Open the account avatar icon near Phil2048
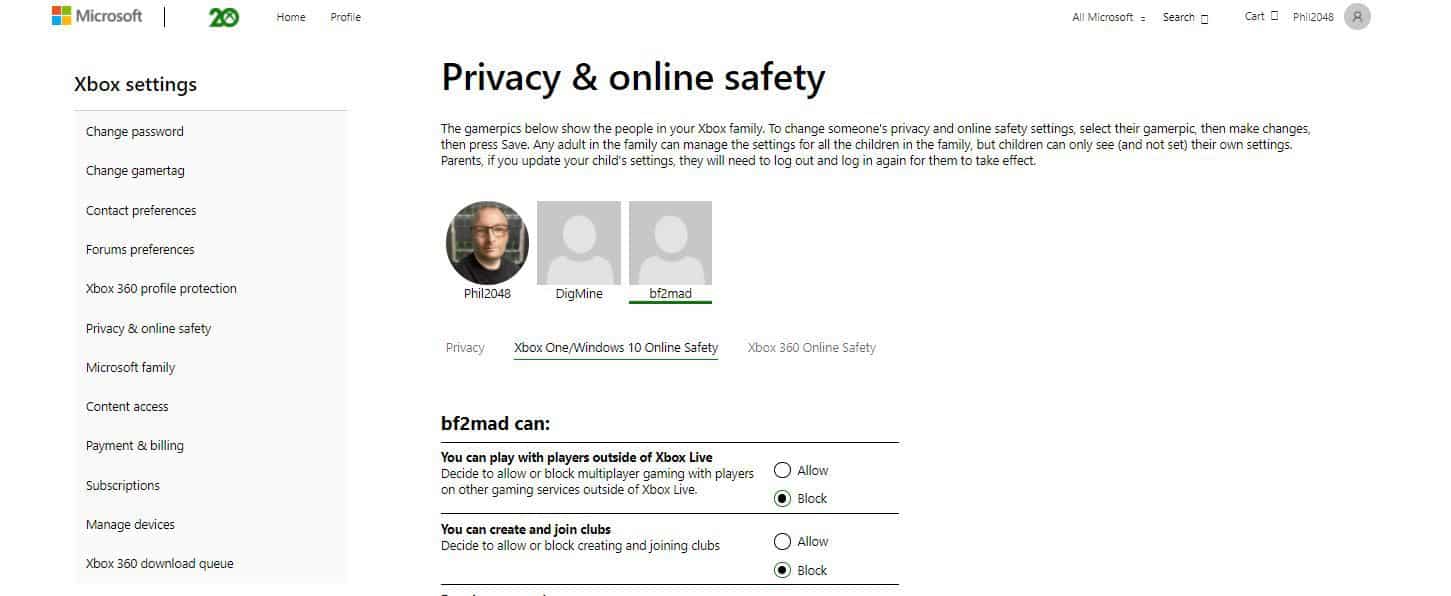Screen dimensions: 1451x596 tap(1357, 17)
